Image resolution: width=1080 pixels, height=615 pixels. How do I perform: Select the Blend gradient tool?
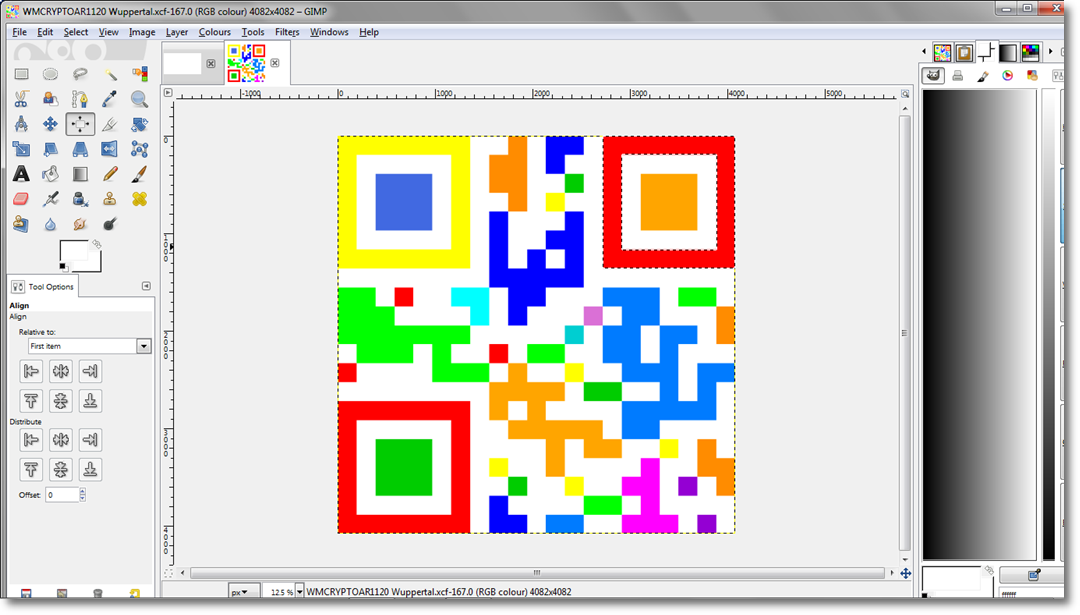tap(80, 174)
